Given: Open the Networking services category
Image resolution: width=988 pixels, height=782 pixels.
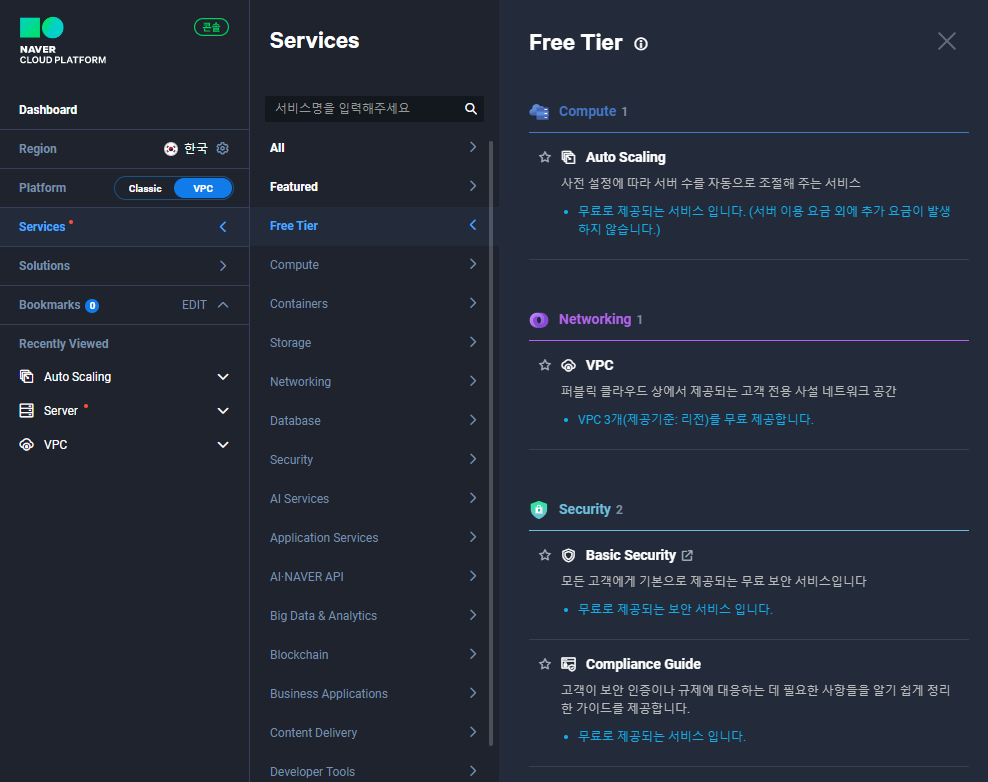Looking at the screenshot, I should tap(374, 382).
